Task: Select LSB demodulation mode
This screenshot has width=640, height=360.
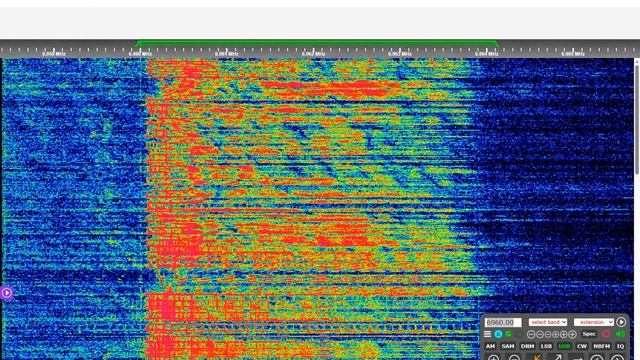Action: (546, 346)
